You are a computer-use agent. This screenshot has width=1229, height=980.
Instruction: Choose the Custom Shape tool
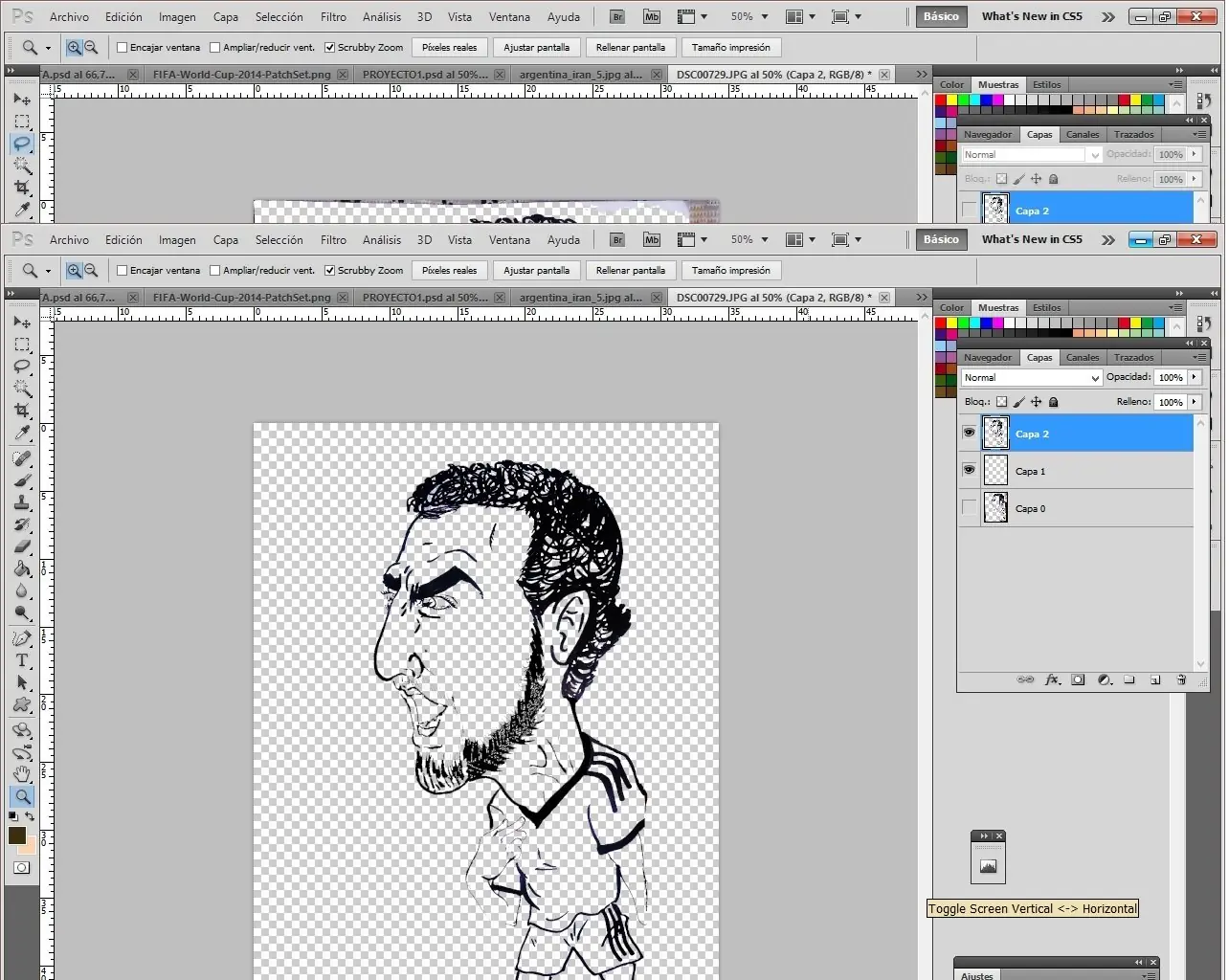click(22, 705)
